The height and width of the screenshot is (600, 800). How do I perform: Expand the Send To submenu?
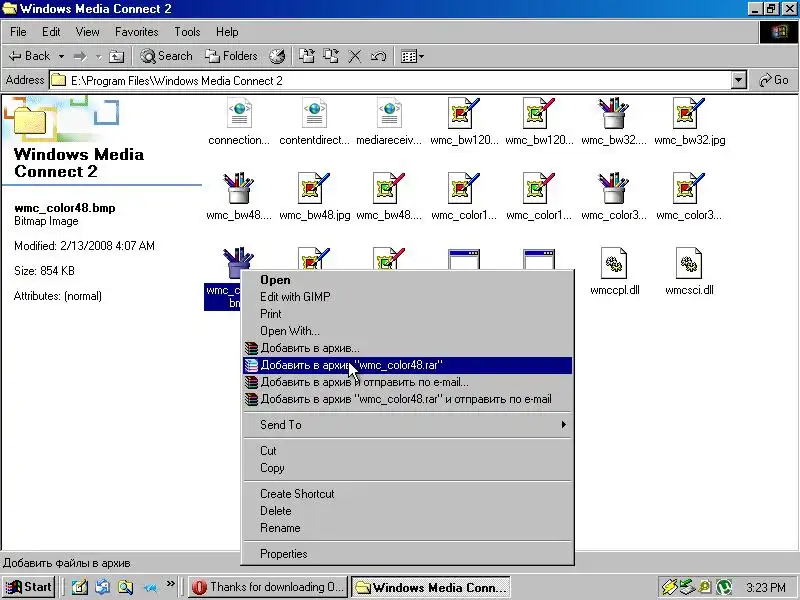pyautogui.click(x=407, y=425)
